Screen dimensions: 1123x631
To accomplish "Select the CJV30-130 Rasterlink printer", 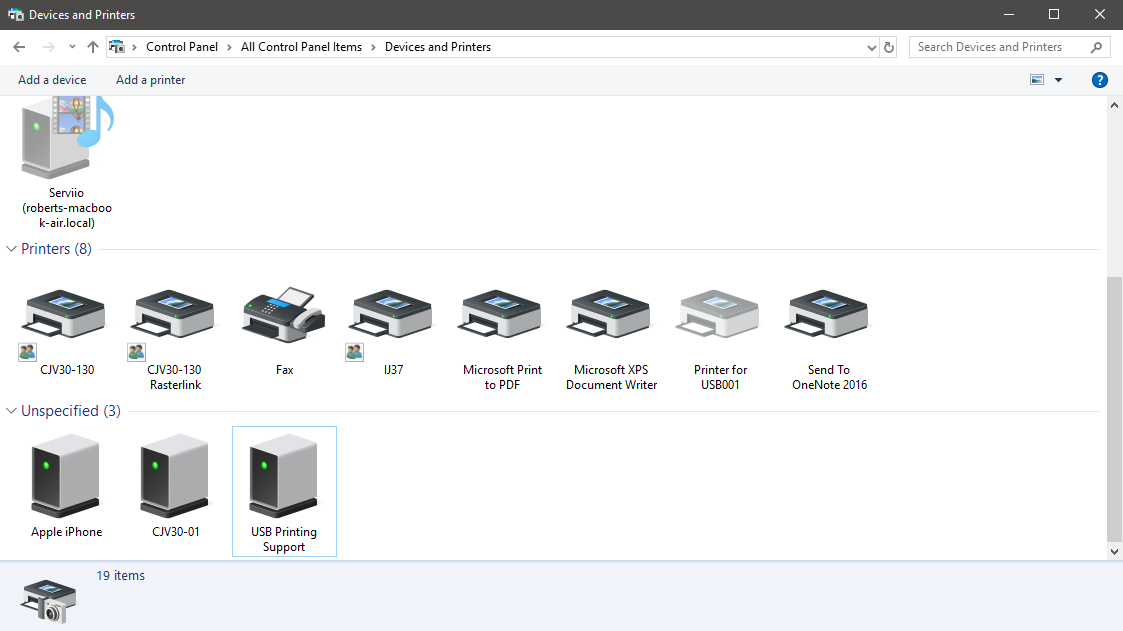I will (175, 338).
